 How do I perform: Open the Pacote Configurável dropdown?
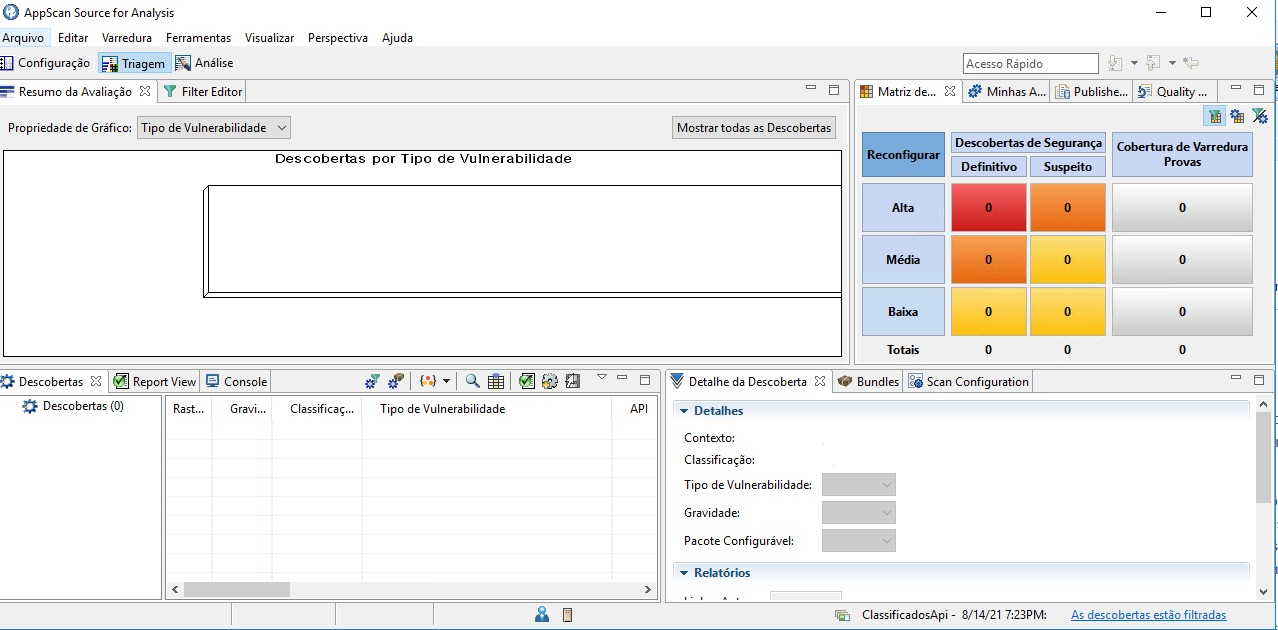pyautogui.click(x=859, y=541)
